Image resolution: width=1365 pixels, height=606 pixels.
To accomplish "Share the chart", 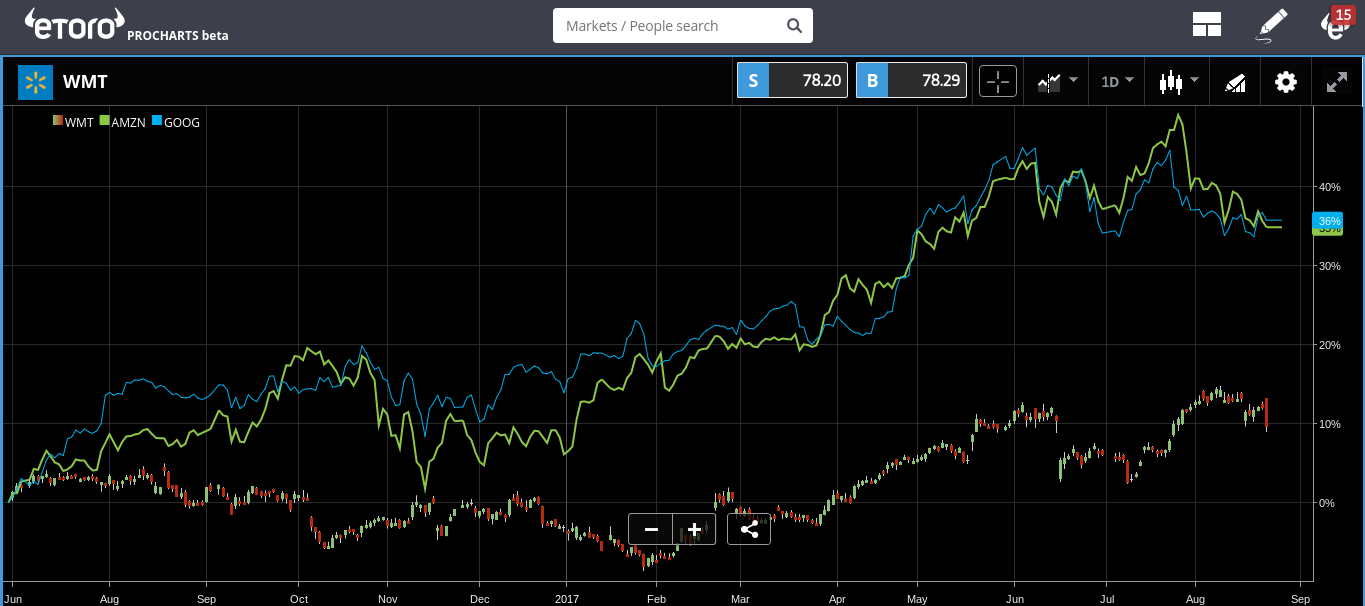I will pos(749,528).
